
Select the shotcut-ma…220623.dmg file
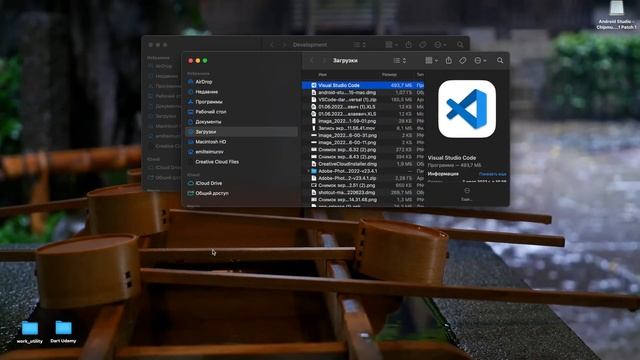363,192
